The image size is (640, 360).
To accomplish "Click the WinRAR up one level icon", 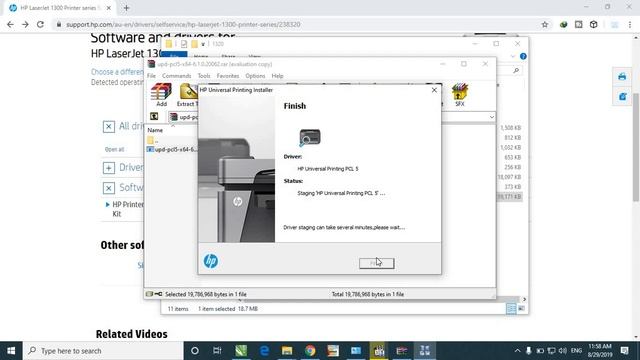I will pos(154,117).
